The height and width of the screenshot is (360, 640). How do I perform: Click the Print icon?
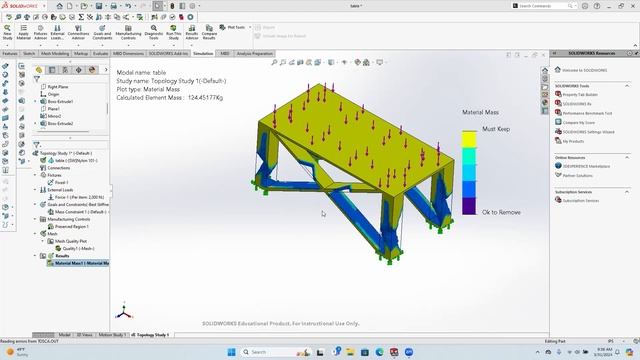point(113,6)
